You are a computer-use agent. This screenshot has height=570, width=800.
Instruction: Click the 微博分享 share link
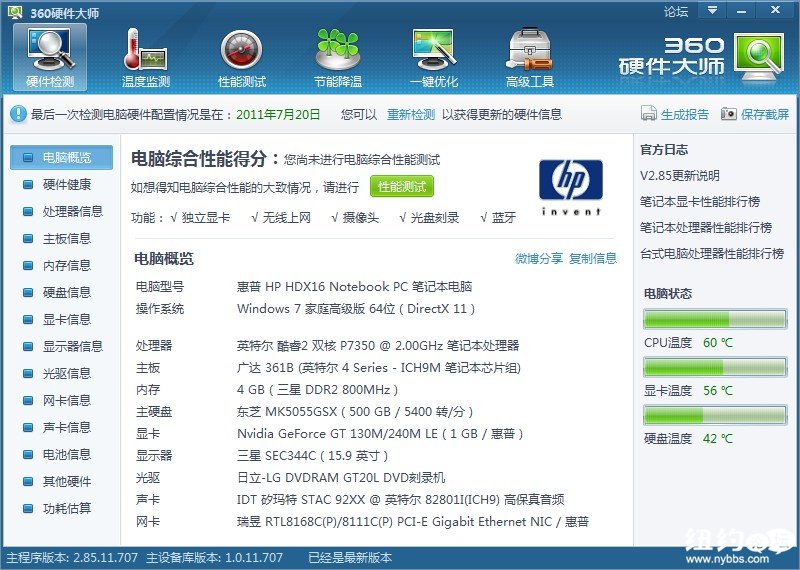[539, 259]
